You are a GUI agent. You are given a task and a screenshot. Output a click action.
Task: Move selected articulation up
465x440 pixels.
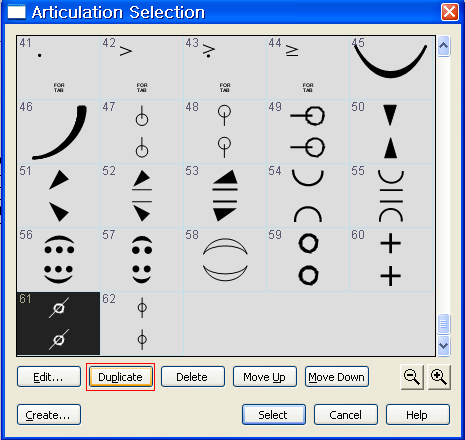point(265,377)
